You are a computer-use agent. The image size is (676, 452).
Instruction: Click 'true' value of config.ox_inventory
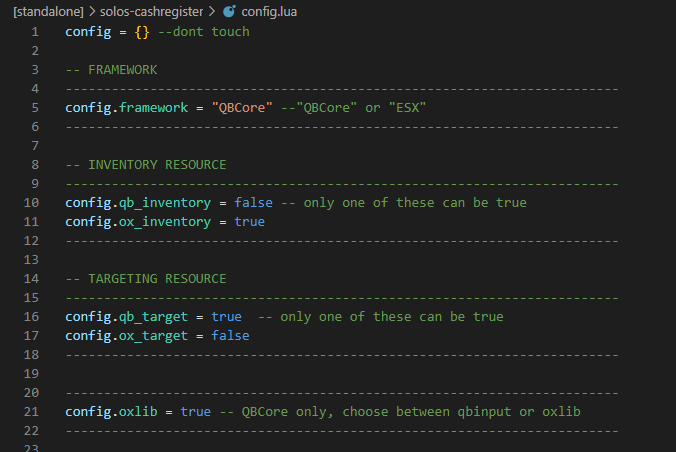coord(250,222)
